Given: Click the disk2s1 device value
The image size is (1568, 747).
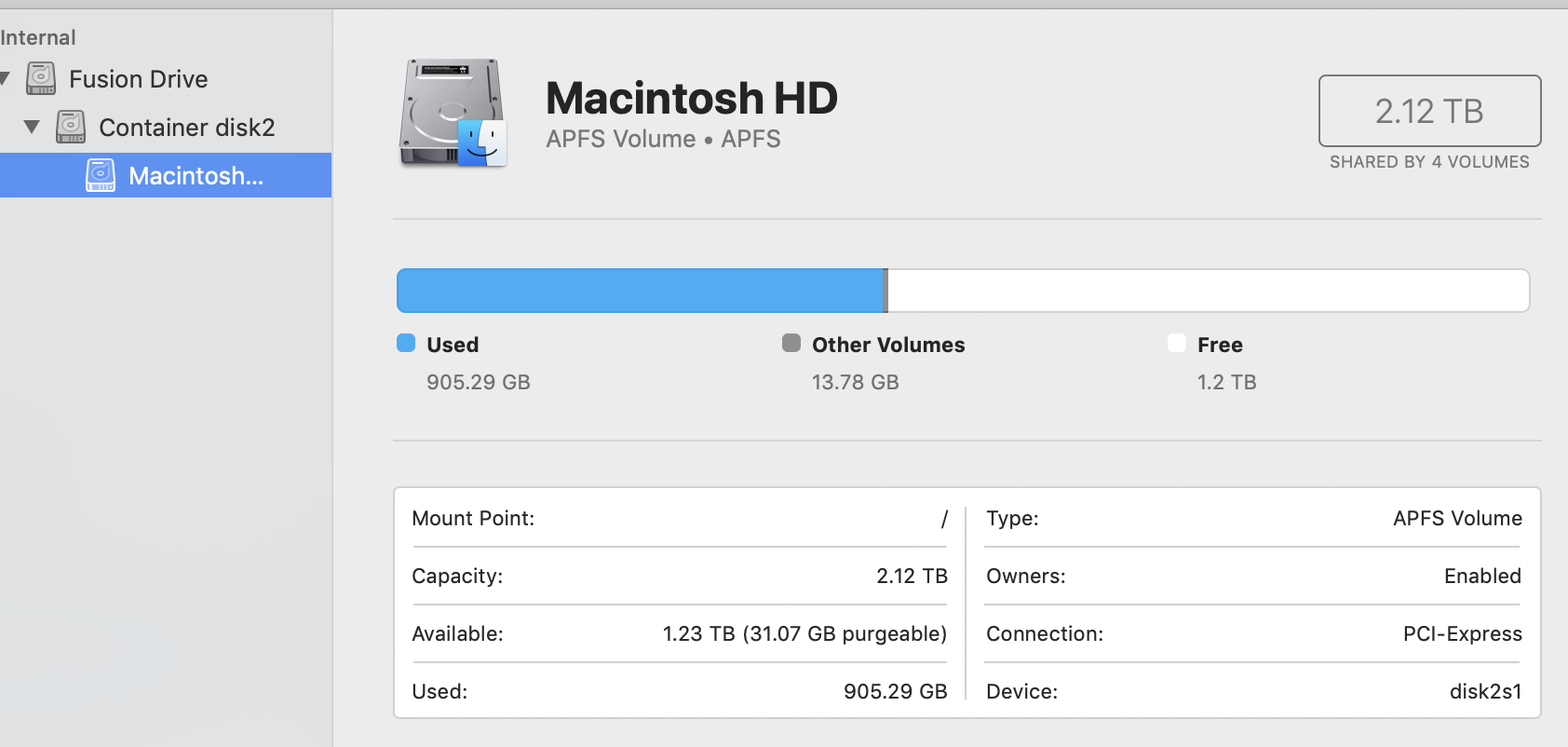Looking at the screenshot, I should click(1485, 691).
